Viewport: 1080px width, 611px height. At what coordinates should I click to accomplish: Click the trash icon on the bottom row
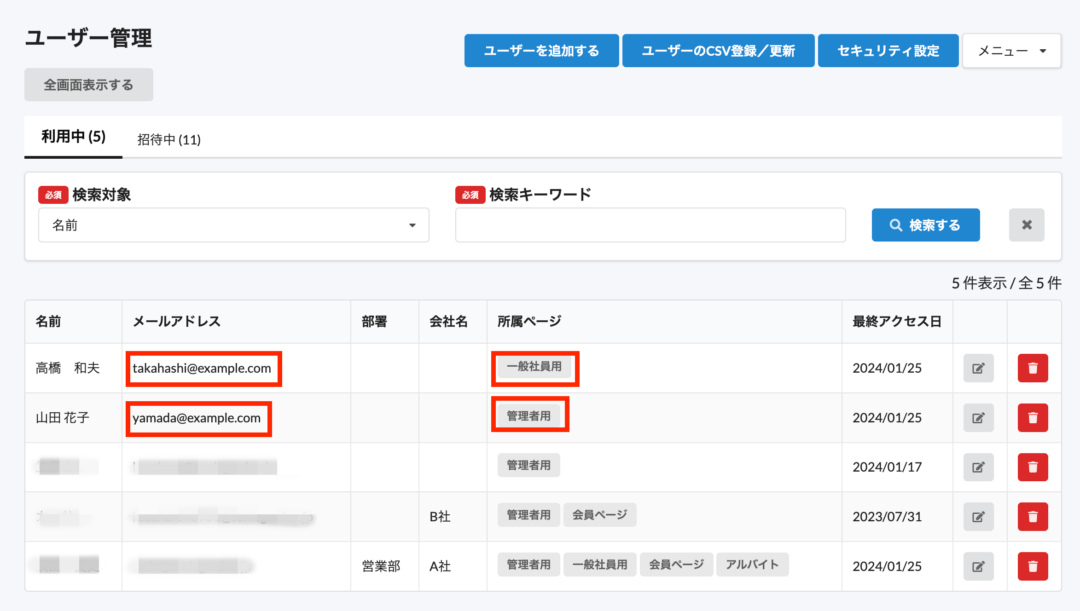pyautogui.click(x=1032, y=565)
